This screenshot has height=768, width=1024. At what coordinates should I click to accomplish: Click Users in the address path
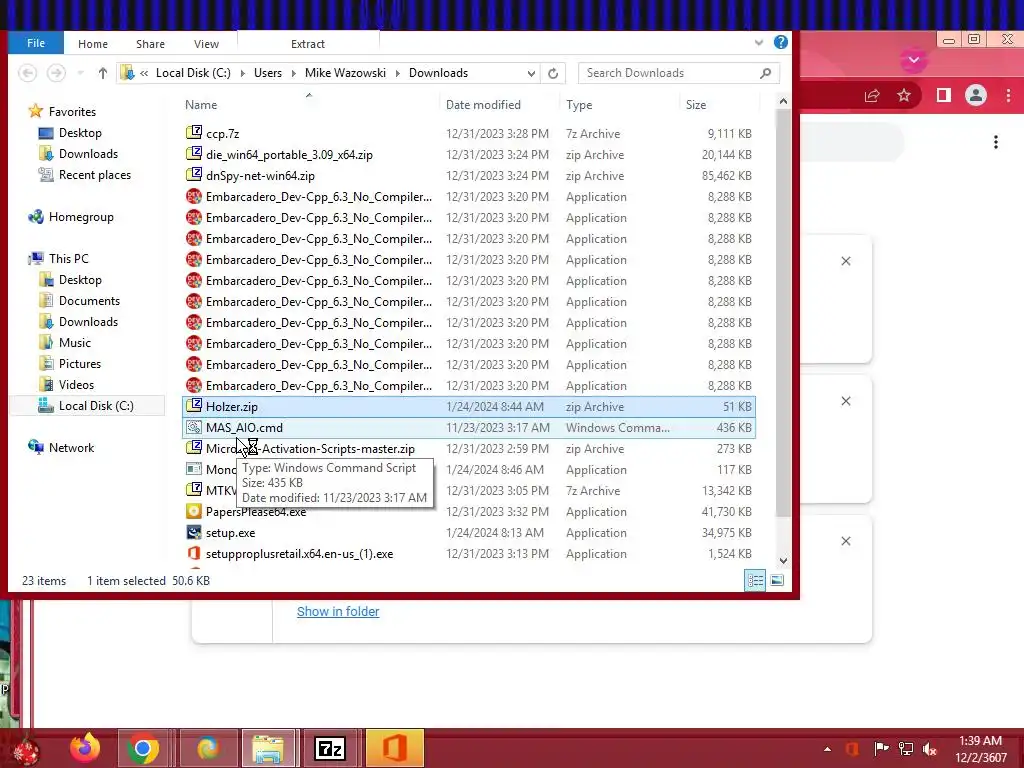[268, 72]
